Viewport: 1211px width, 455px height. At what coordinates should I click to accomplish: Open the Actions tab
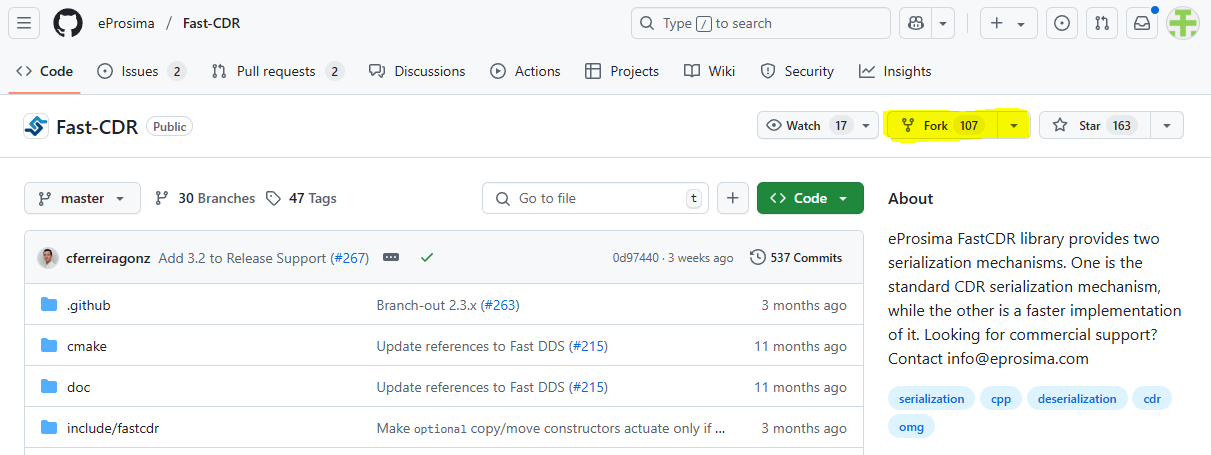[525, 71]
